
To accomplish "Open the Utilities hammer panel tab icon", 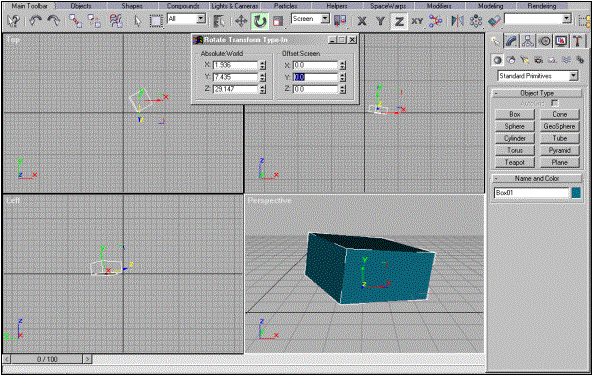I will pos(578,41).
